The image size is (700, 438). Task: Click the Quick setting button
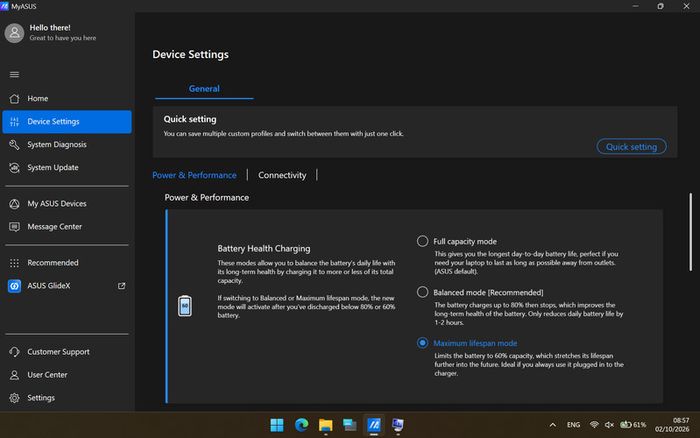pos(631,146)
